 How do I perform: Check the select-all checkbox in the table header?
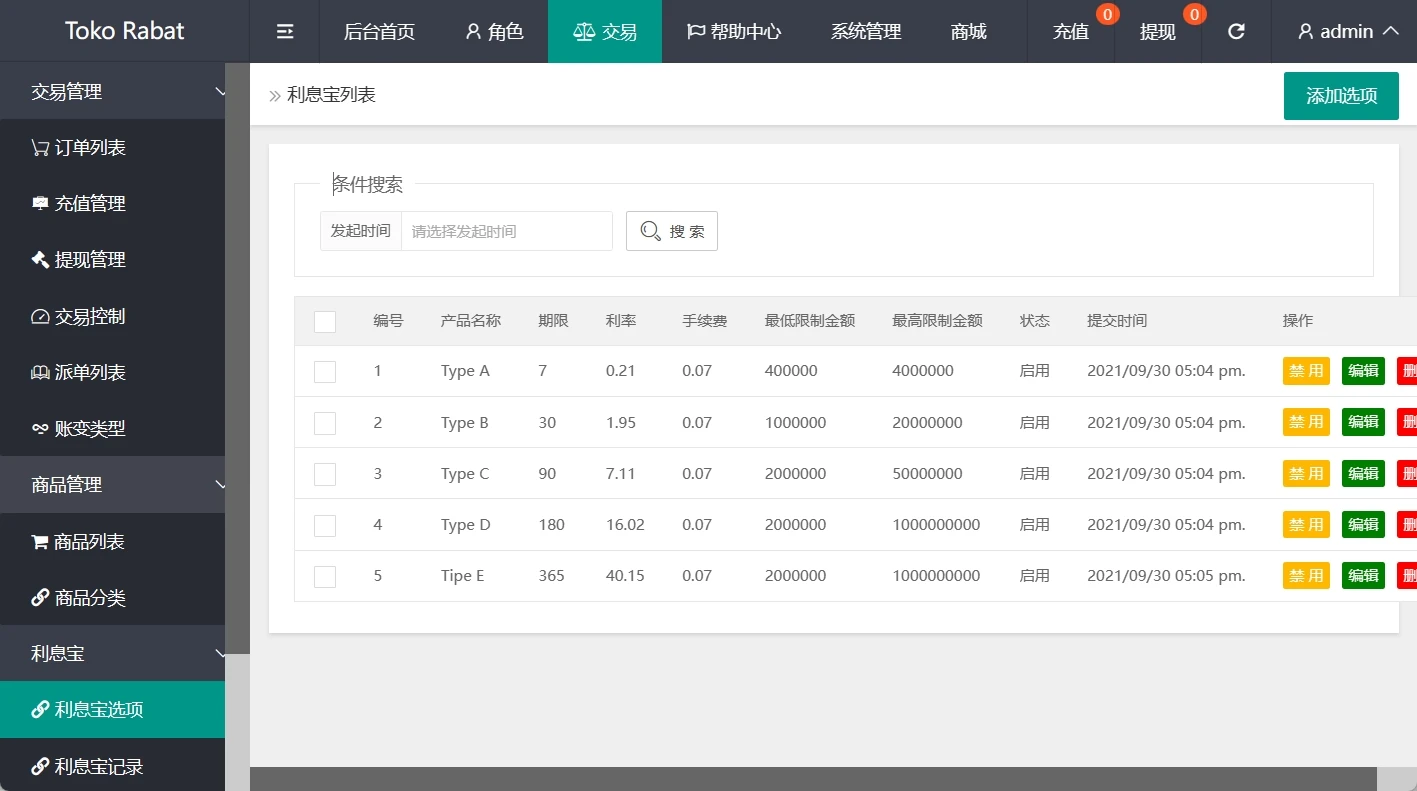[x=324, y=321]
